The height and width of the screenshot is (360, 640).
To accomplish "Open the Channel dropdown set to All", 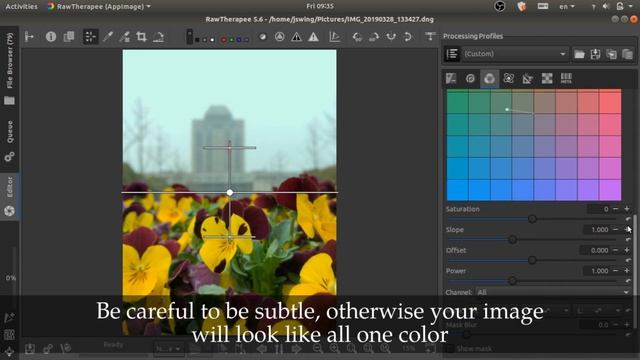I will coord(553,292).
